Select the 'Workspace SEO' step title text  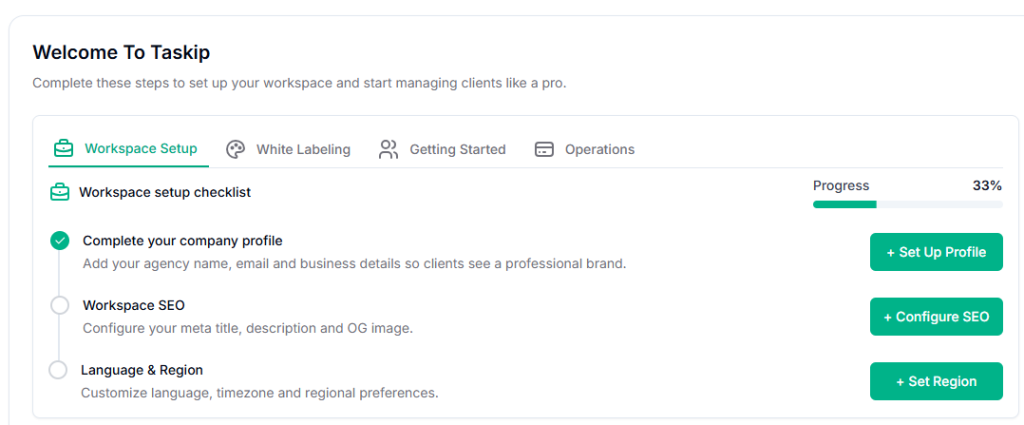pyautogui.click(x=133, y=305)
